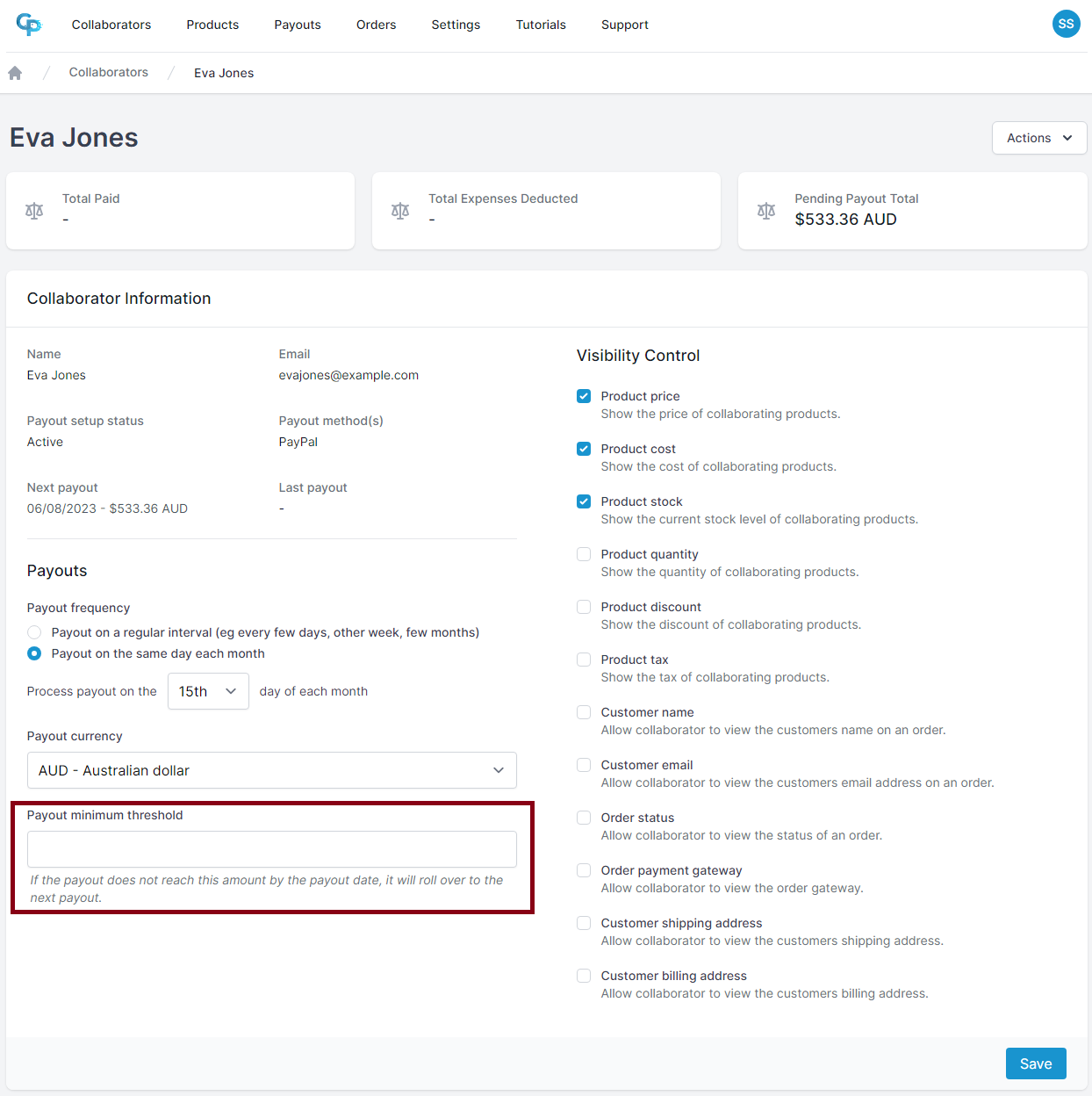This screenshot has width=1092, height=1096.
Task: Save the collaborator settings
Action: pyautogui.click(x=1036, y=1064)
